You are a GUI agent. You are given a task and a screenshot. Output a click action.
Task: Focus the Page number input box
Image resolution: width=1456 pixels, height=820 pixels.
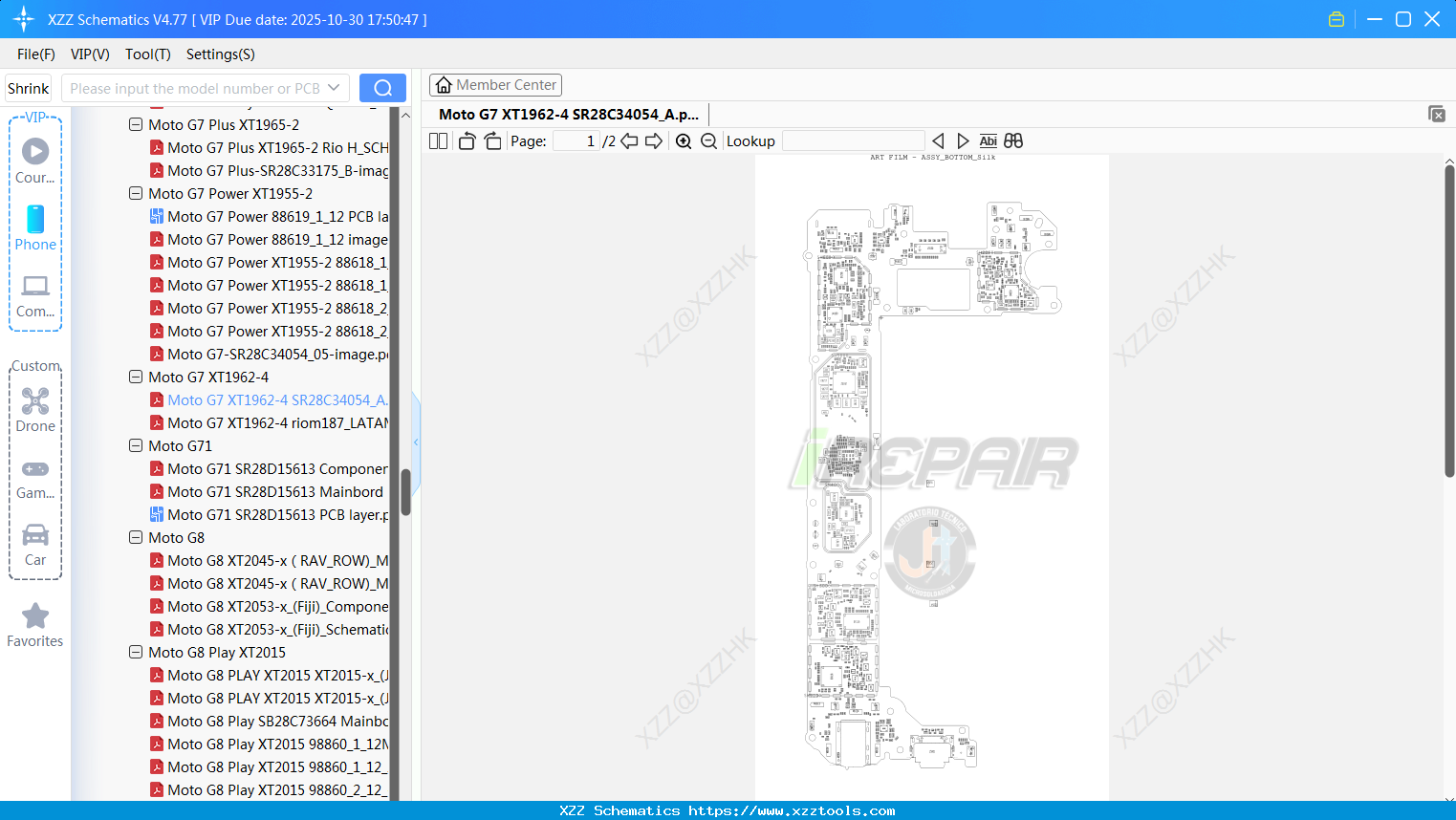pos(576,141)
